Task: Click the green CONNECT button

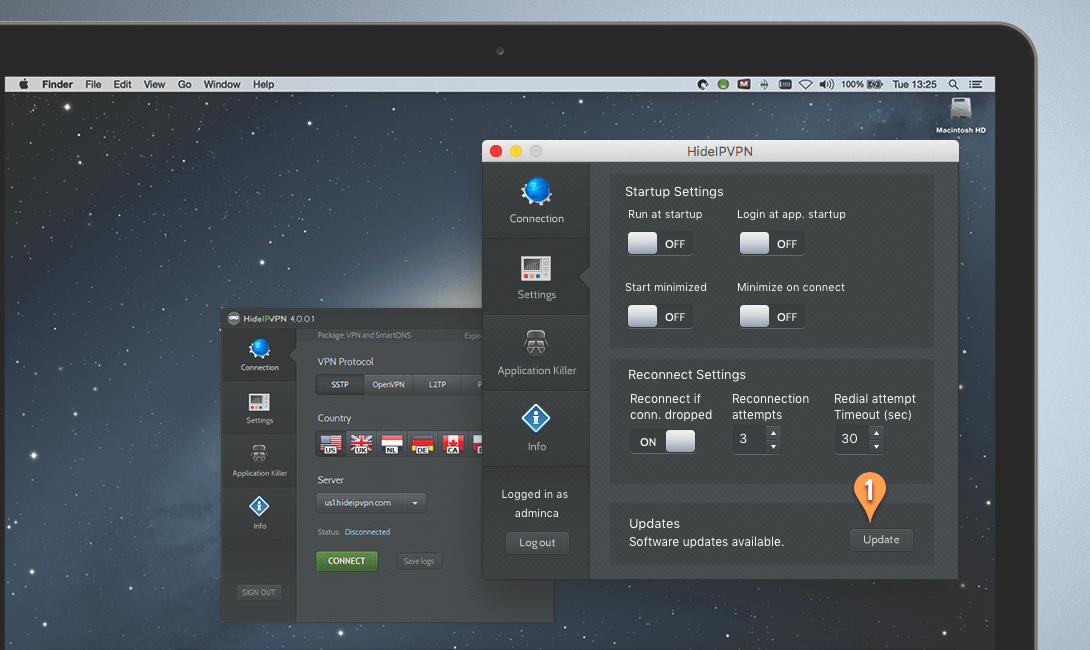Action: click(346, 560)
